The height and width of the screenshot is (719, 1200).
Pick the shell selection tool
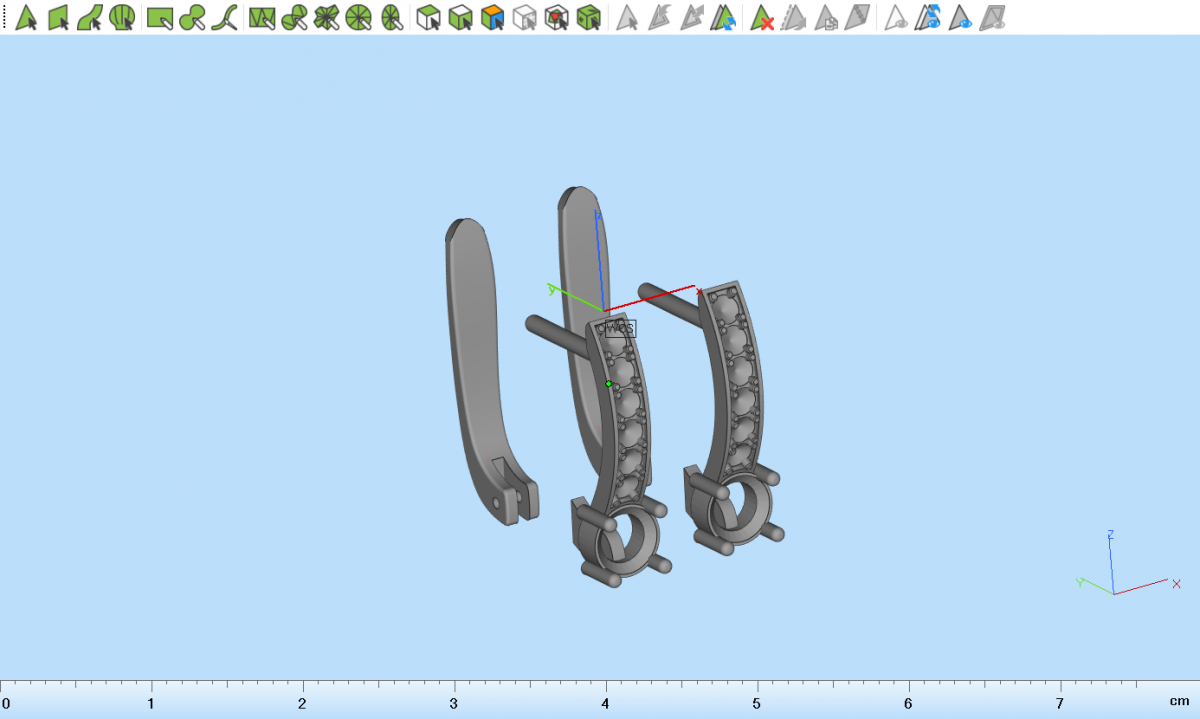point(122,17)
